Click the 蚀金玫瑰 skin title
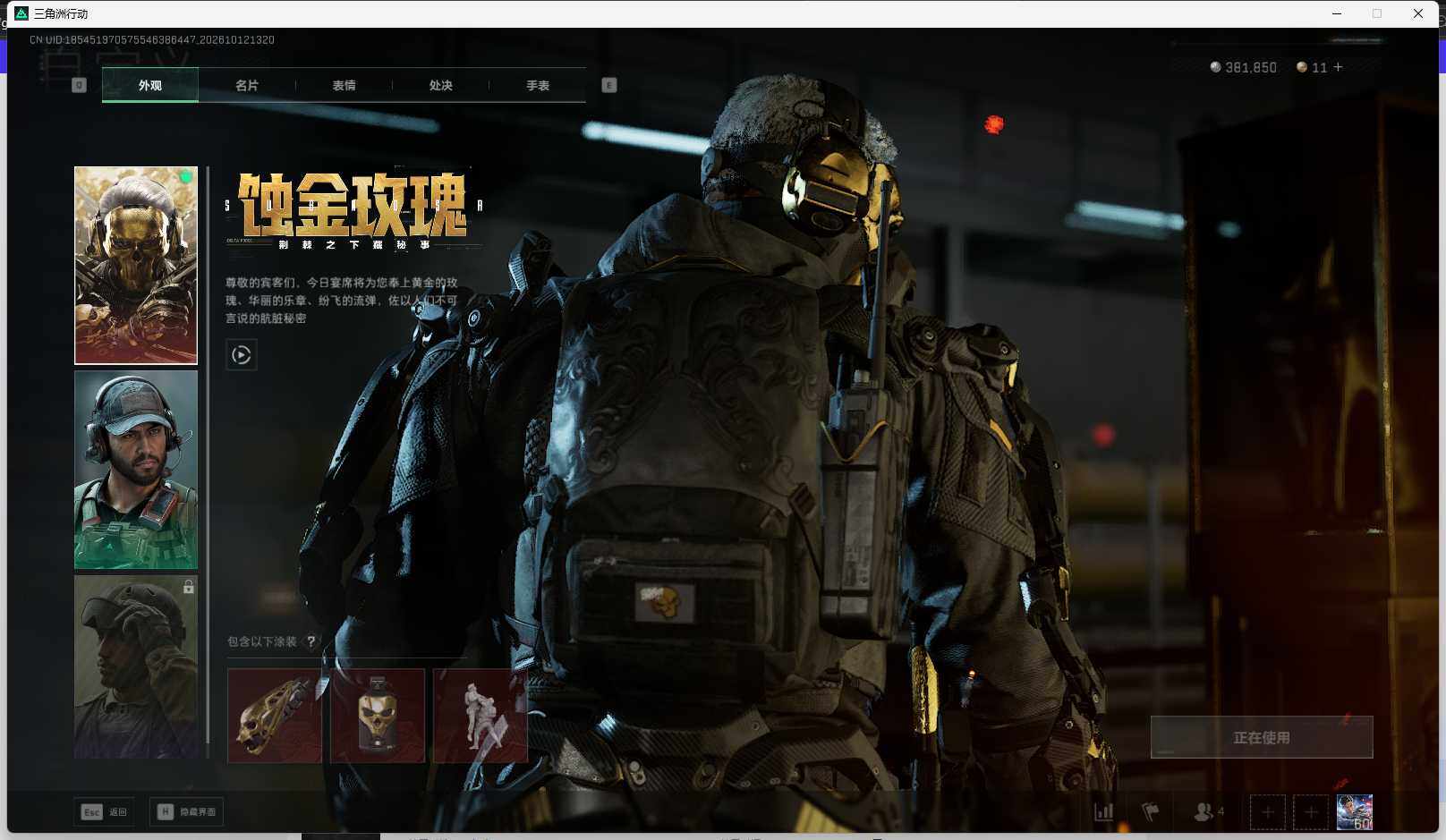 coord(353,205)
